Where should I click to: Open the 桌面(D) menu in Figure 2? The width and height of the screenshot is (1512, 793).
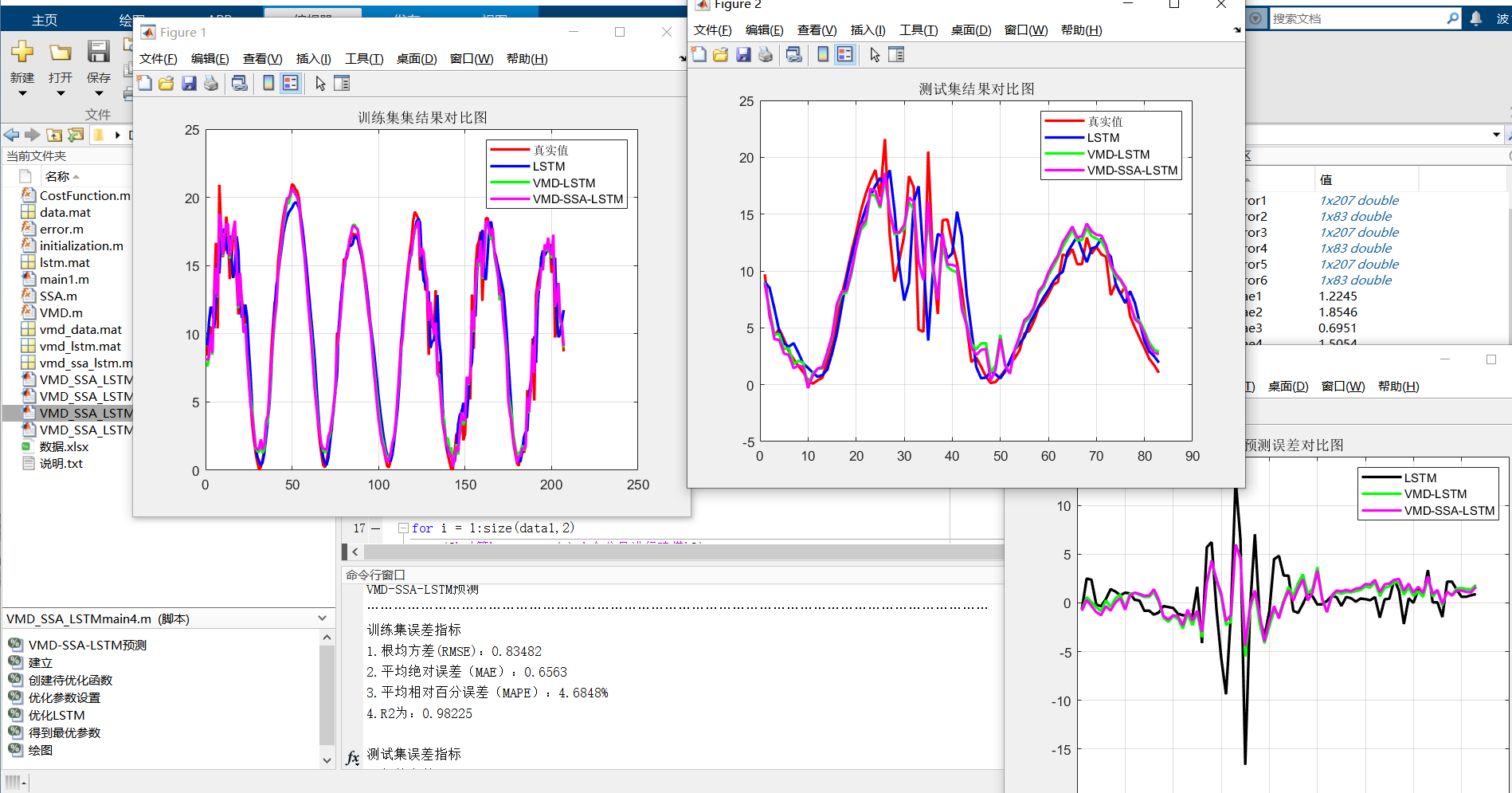click(971, 29)
